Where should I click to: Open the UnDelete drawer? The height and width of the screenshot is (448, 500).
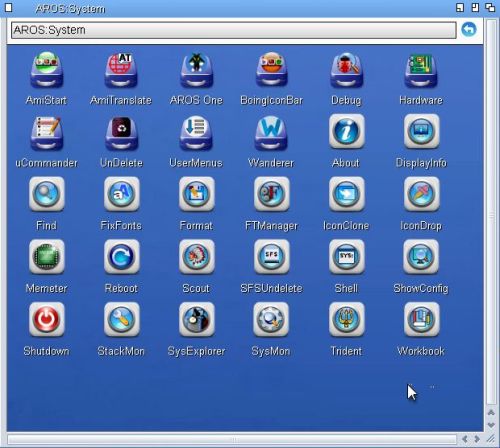(x=121, y=133)
